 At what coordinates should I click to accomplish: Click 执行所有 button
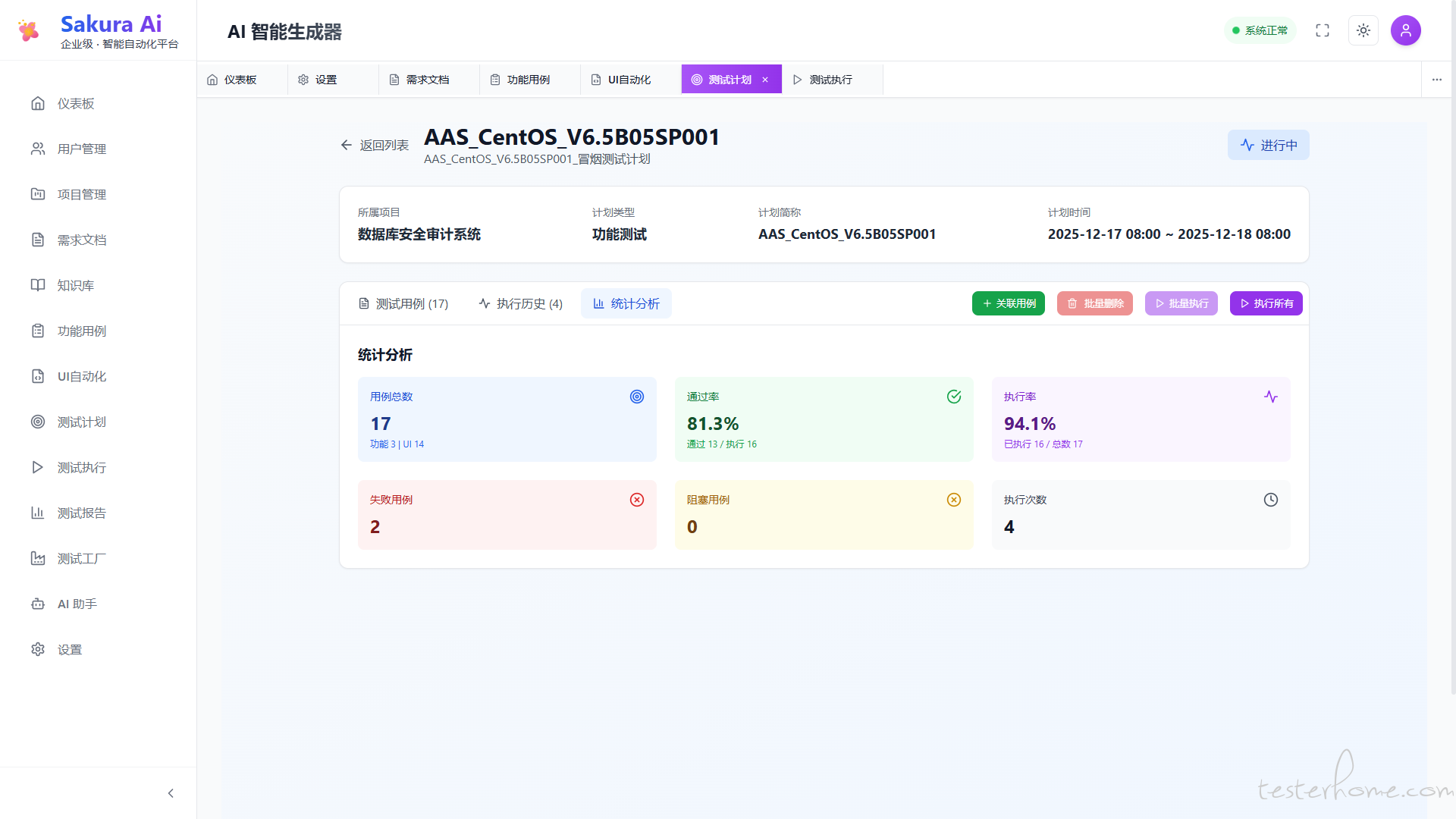point(1266,303)
